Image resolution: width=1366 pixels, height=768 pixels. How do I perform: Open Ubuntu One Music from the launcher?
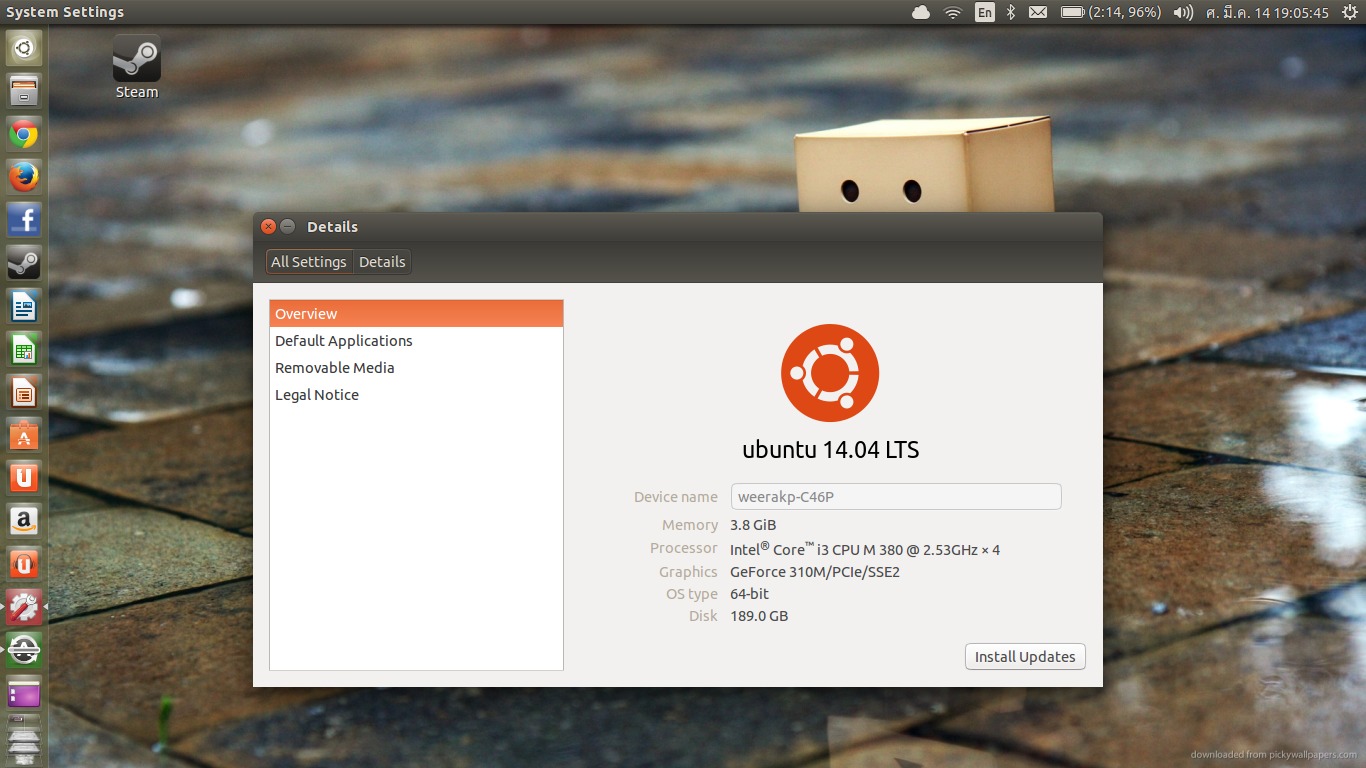tap(24, 563)
